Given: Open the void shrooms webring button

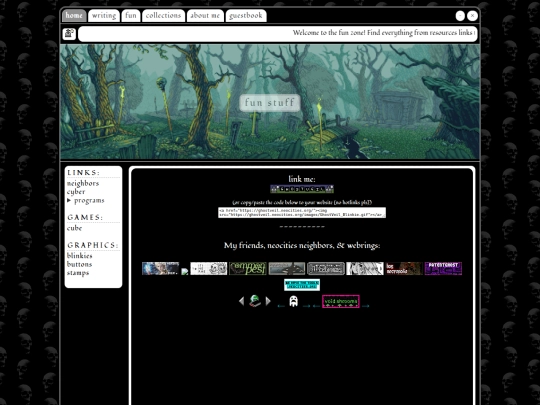Looking at the screenshot, I should (x=341, y=301).
